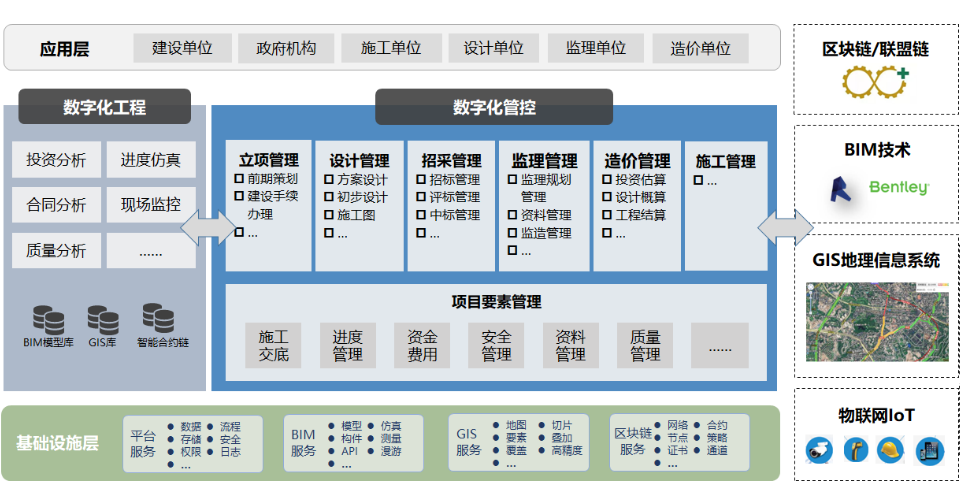Click the GIS库 database icon
This screenshot has width=960, height=500.
103,319
